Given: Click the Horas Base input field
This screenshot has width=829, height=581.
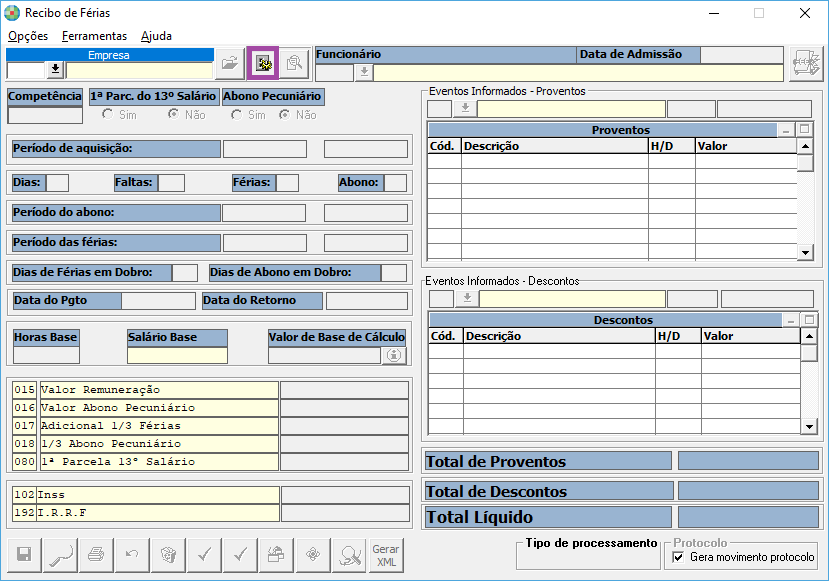Looking at the screenshot, I should coord(47,355).
